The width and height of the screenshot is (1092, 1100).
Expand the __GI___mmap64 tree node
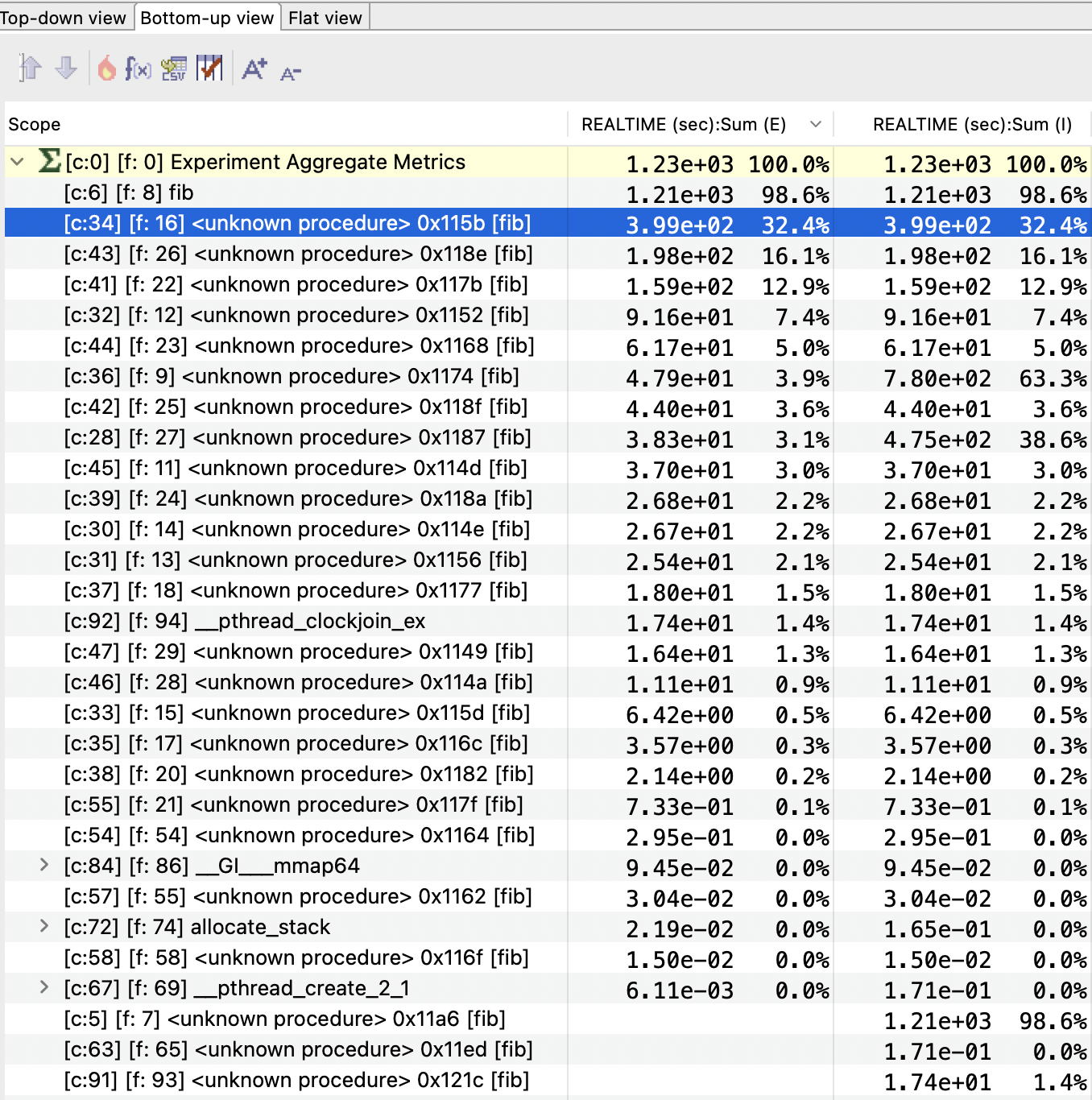[x=45, y=866]
